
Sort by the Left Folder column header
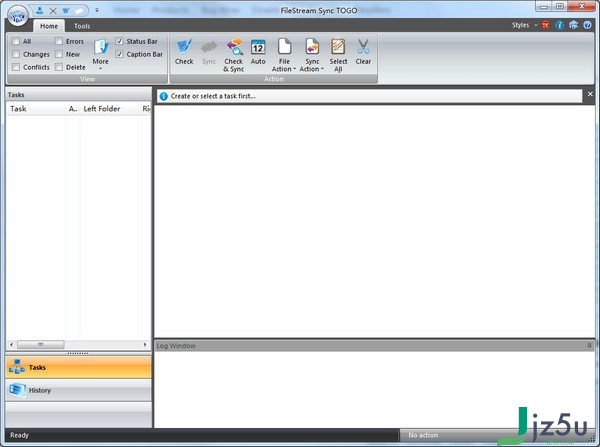point(109,109)
